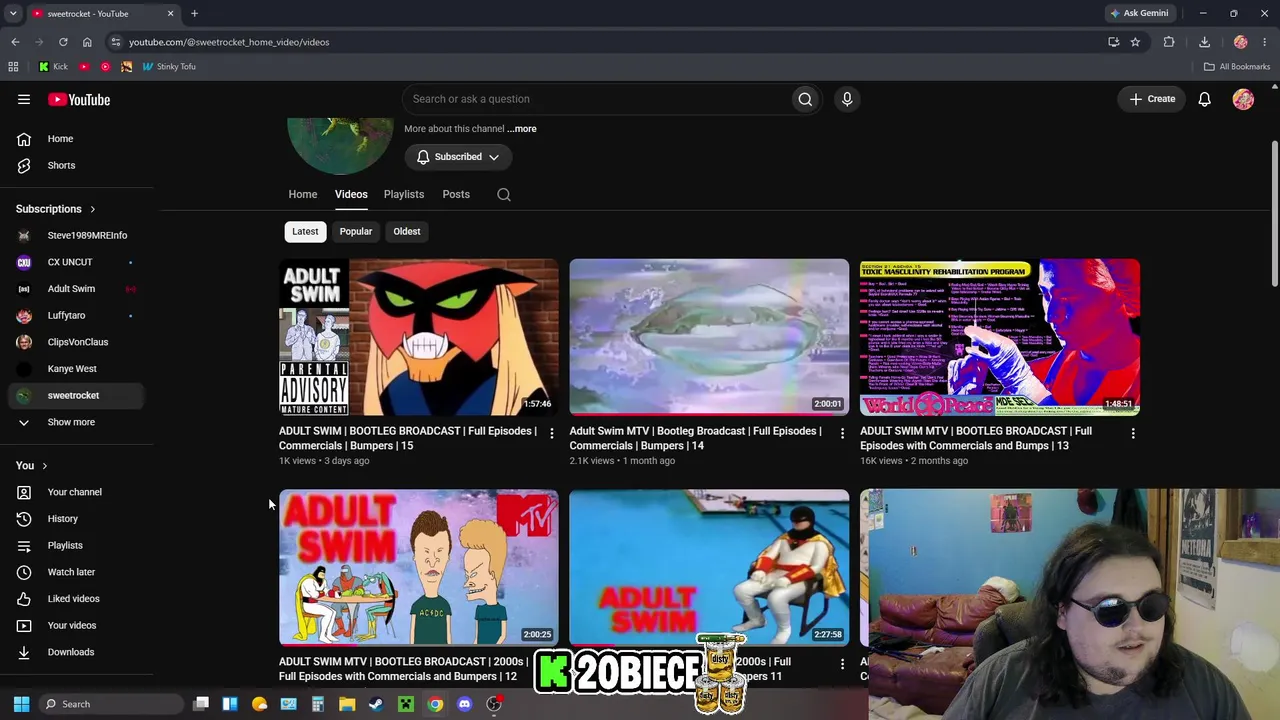Open the ClipsVonClaus subscription channel
1280x720 pixels.
pyautogui.click(x=76, y=342)
